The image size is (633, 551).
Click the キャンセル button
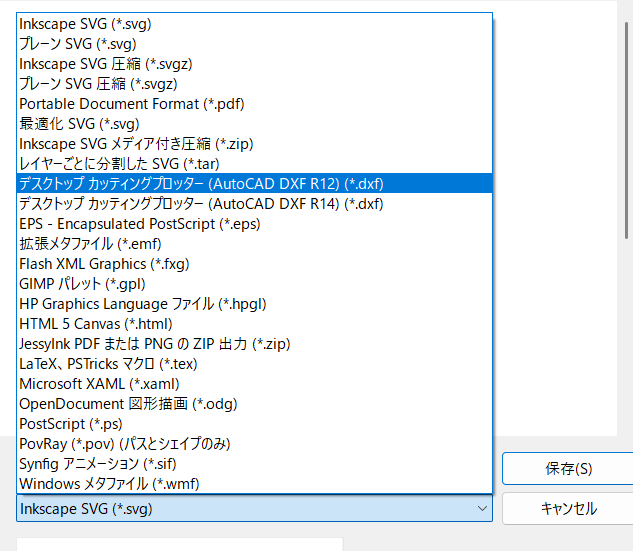coord(568,508)
